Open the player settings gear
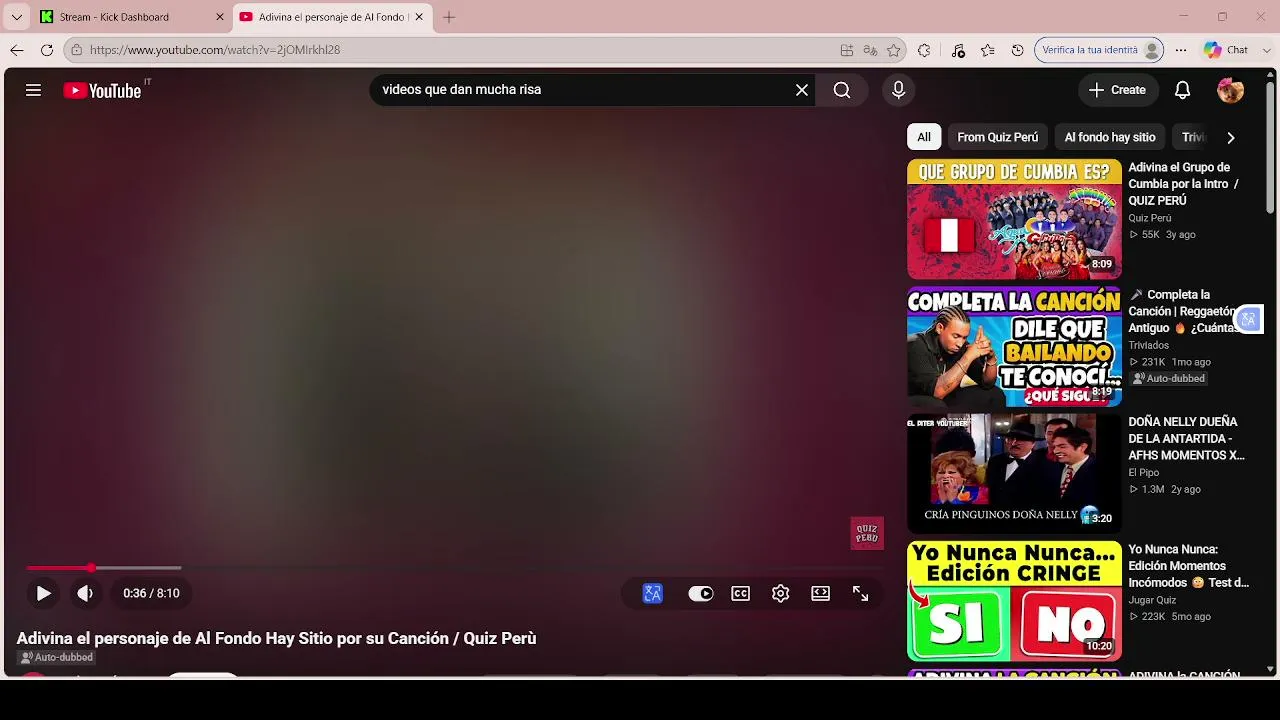Image resolution: width=1280 pixels, height=720 pixels. [x=781, y=593]
